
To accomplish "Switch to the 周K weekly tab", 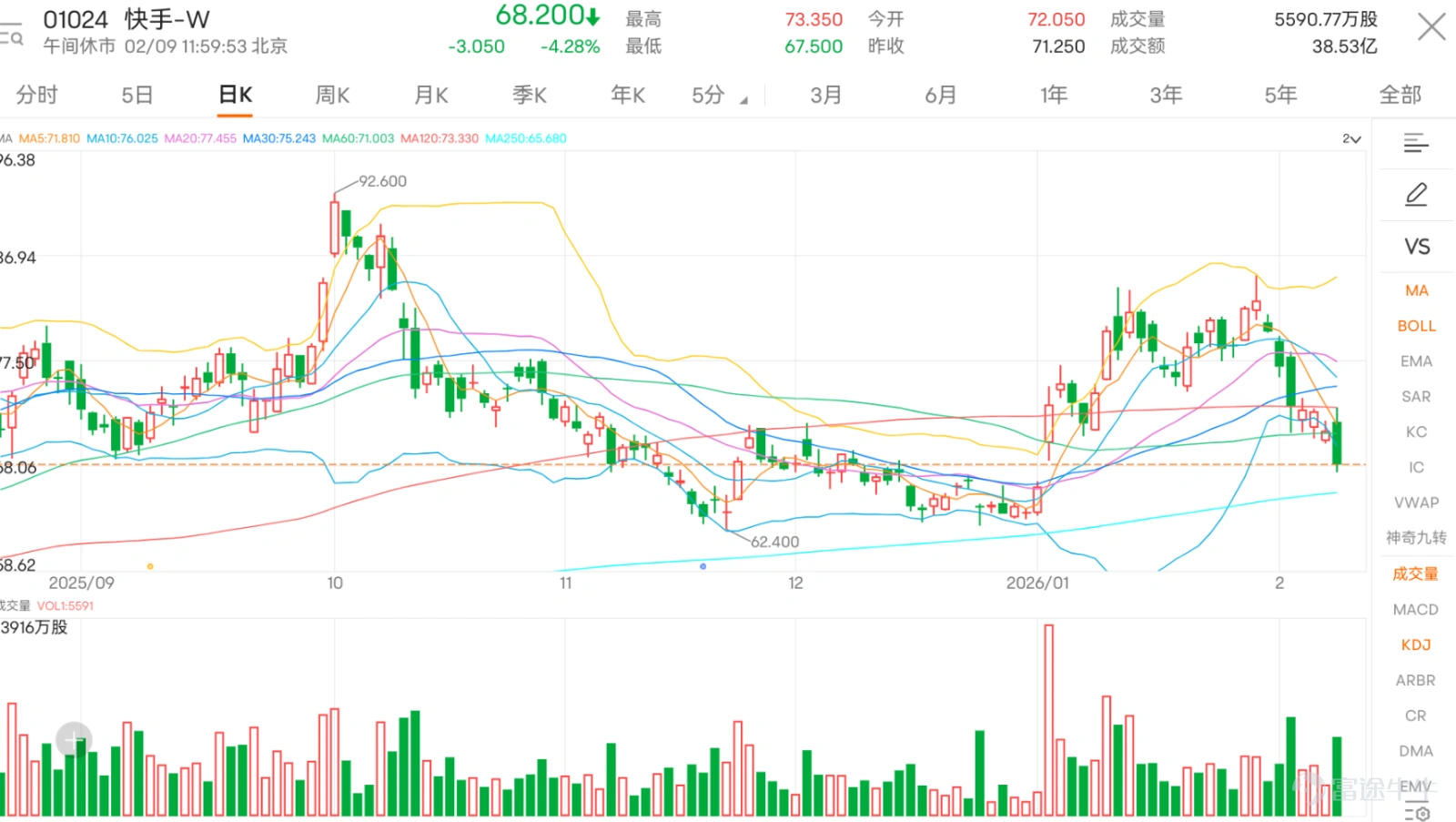I will (333, 95).
